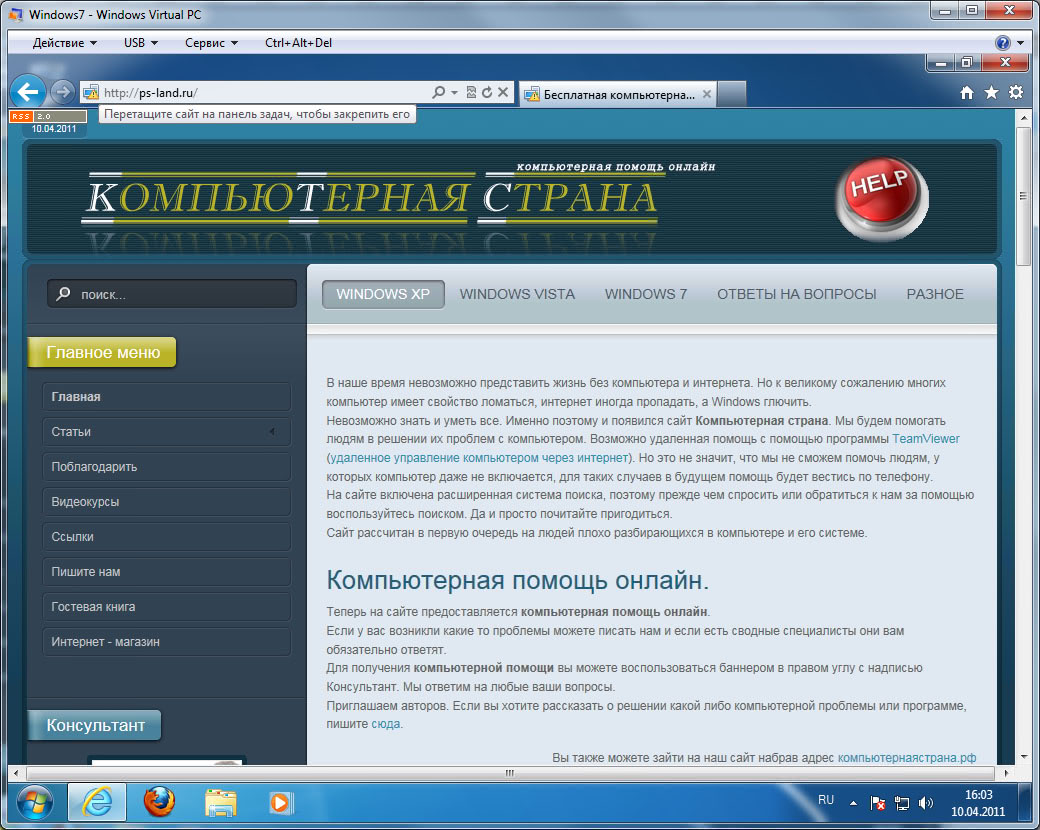Click the IE forward arrow button

[63, 92]
